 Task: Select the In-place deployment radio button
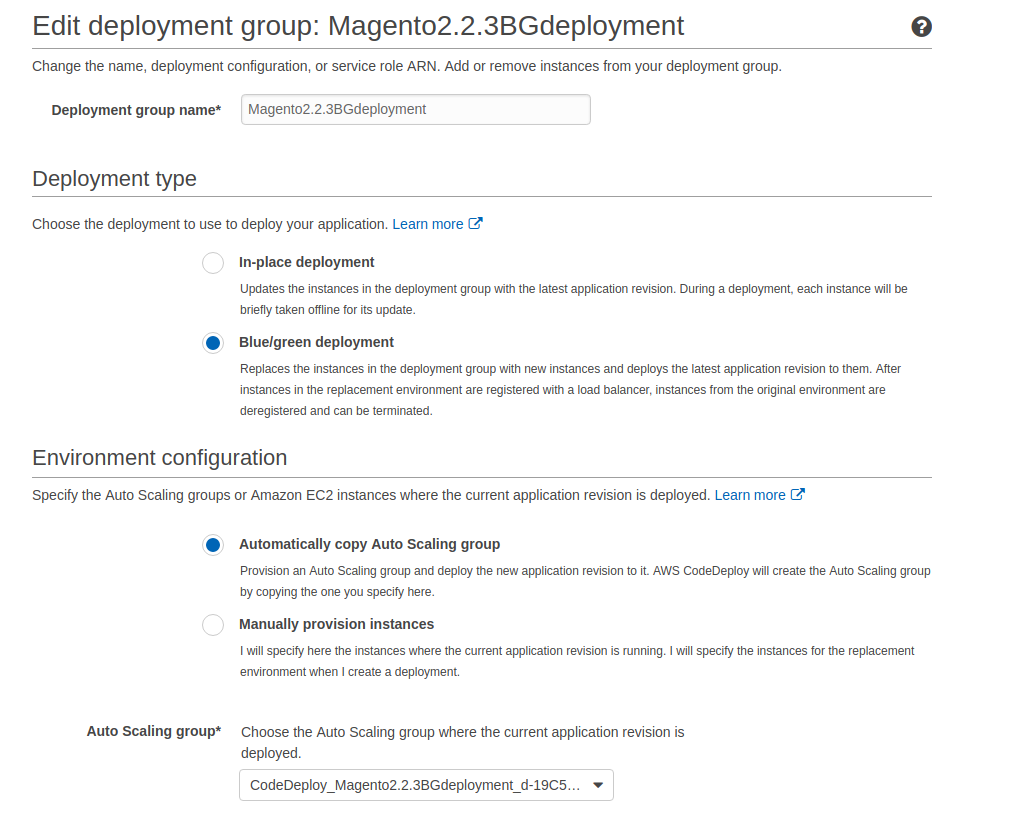[213, 263]
